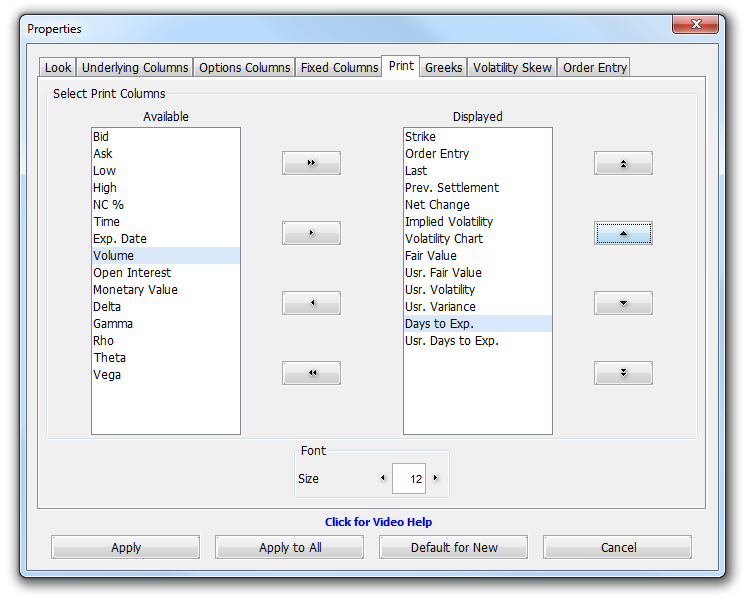The width and height of the screenshot is (747, 602).
Task: Increase font size with right arrow
Action: (435, 479)
